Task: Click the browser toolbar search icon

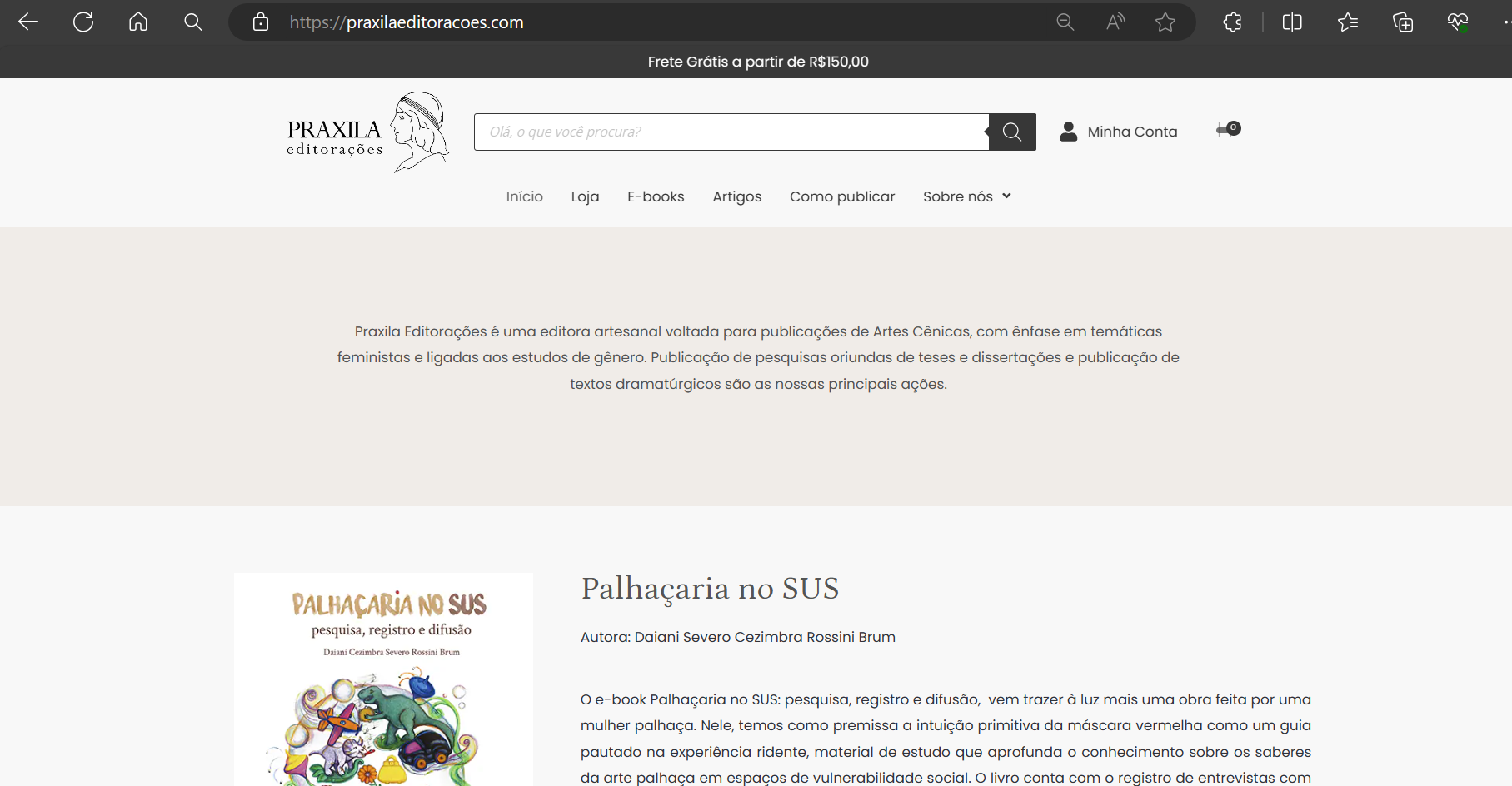Action: click(193, 22)
